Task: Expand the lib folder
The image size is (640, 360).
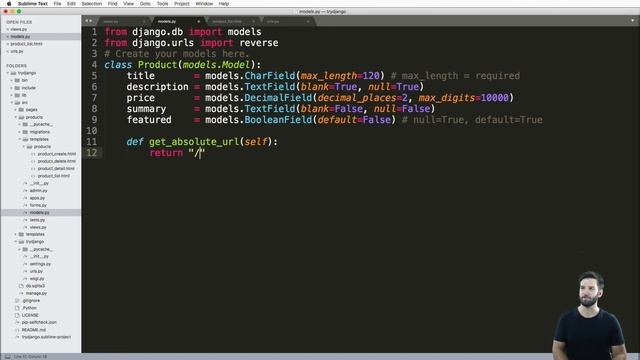Action: tap(11, 95)
